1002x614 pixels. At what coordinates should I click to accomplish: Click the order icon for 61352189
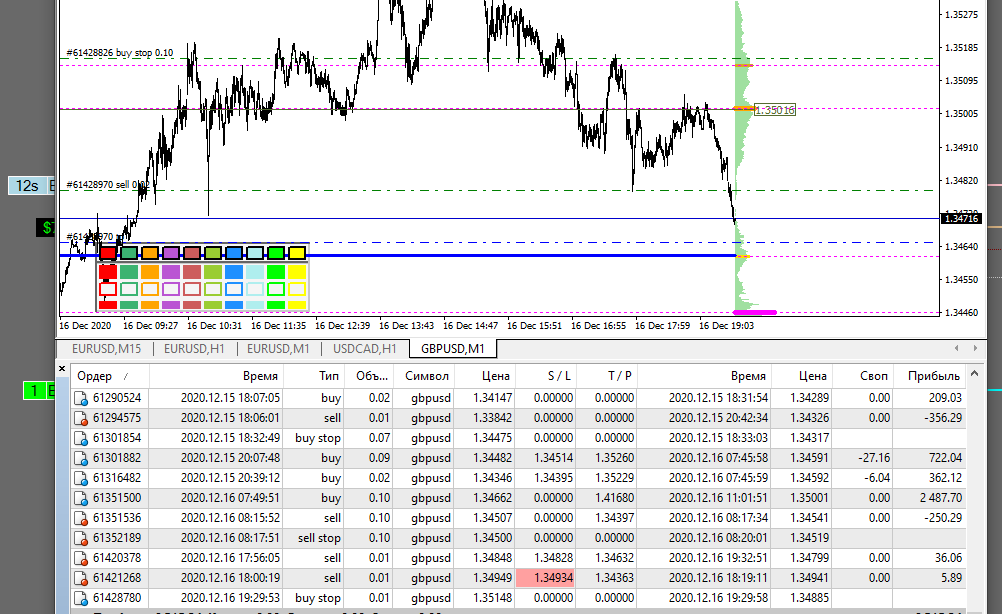81,538
